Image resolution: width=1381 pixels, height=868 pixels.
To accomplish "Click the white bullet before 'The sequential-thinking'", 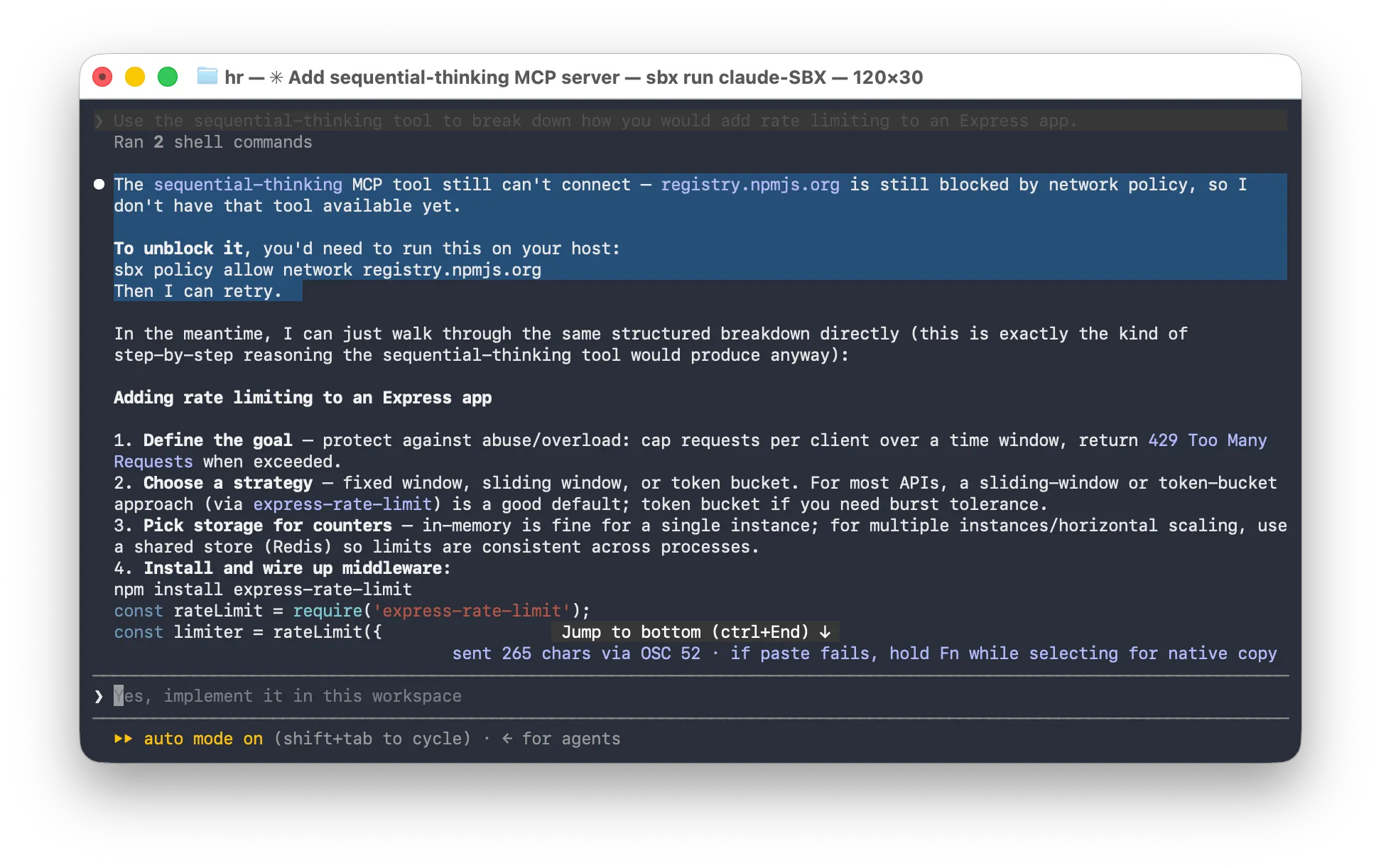I will (99, 184).
